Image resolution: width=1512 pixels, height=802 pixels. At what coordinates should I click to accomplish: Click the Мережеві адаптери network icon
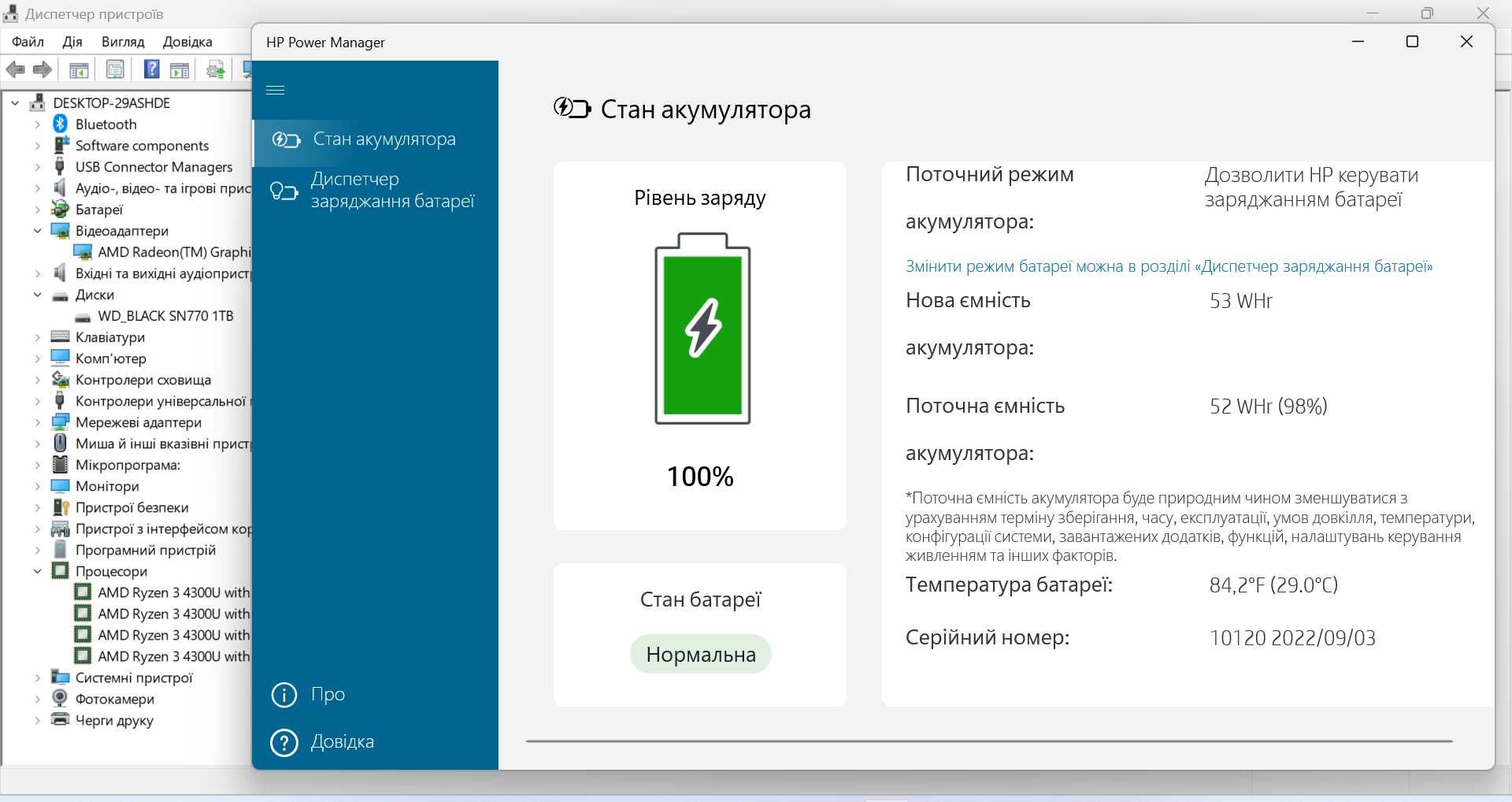coord(60,421)
